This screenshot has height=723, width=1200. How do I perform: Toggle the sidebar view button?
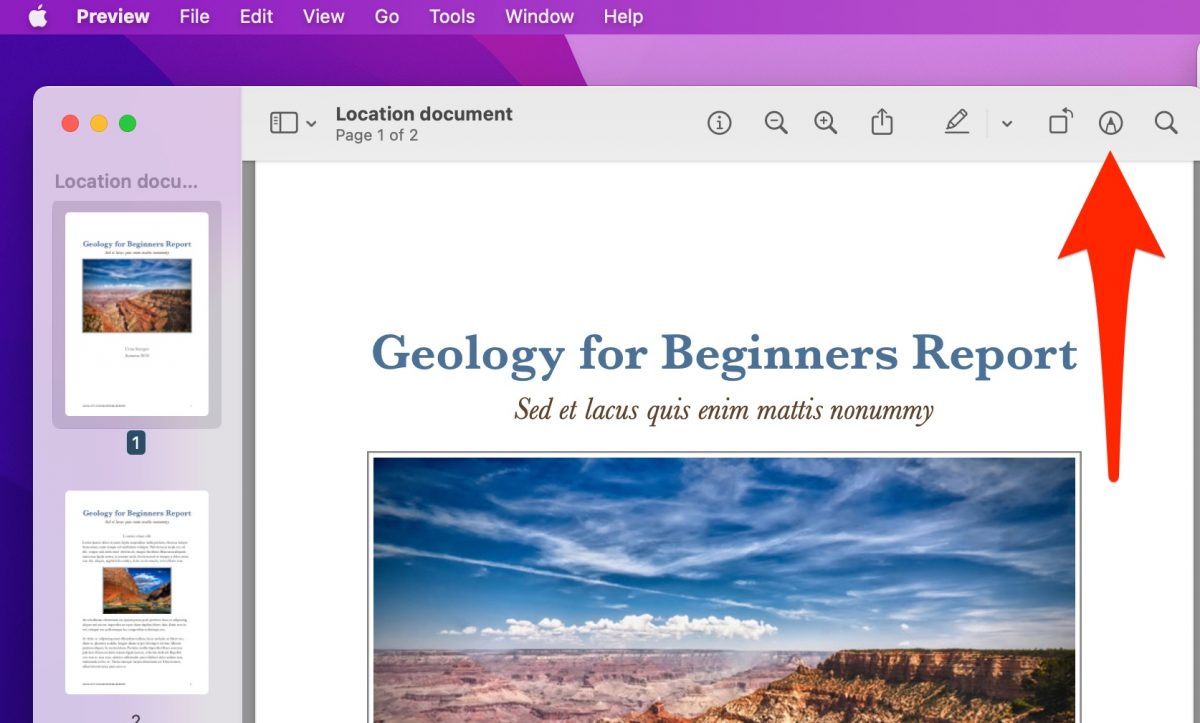pos(284,123)
